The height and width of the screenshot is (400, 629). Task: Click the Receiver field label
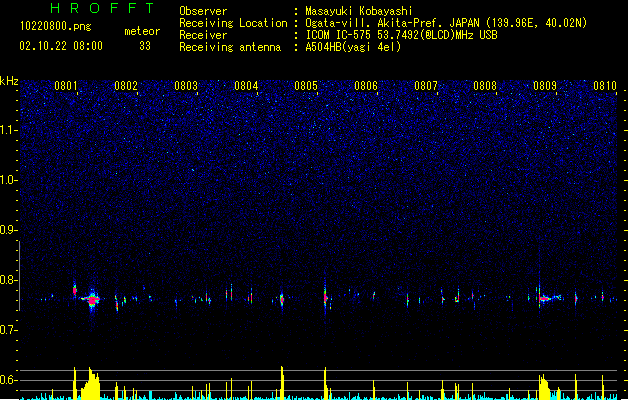point(203,35)
